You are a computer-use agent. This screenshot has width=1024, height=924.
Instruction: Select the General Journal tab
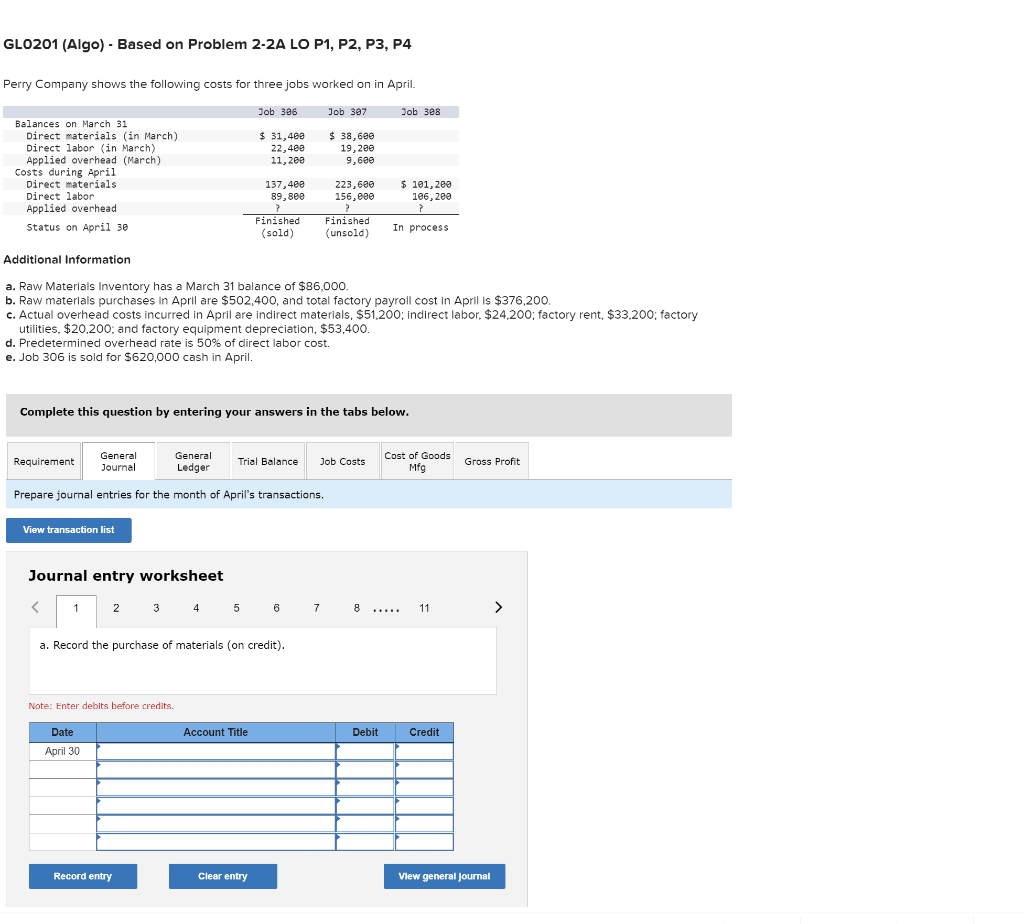click(118, 461)
